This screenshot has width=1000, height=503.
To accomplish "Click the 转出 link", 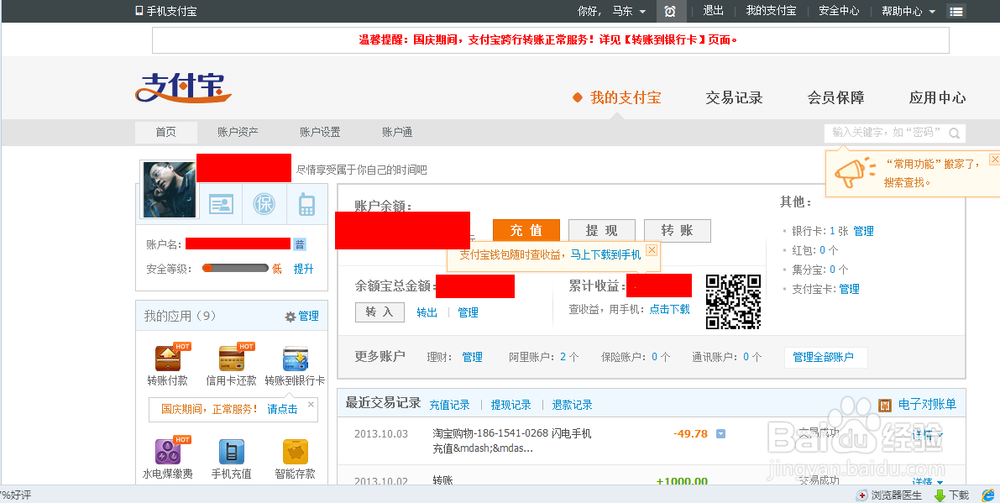I will tap(427, 312).
